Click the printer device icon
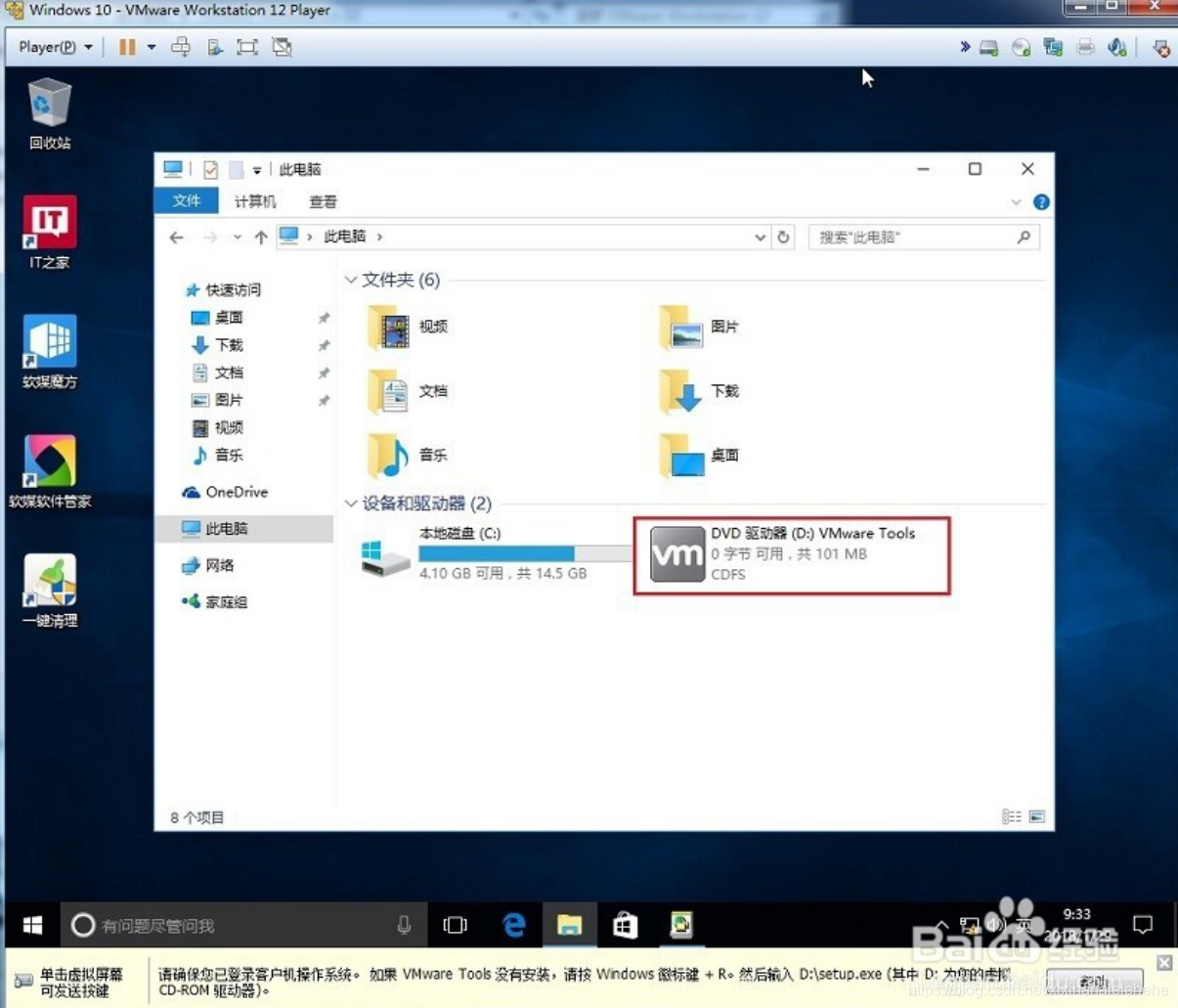 click(x=1085, y=47)
